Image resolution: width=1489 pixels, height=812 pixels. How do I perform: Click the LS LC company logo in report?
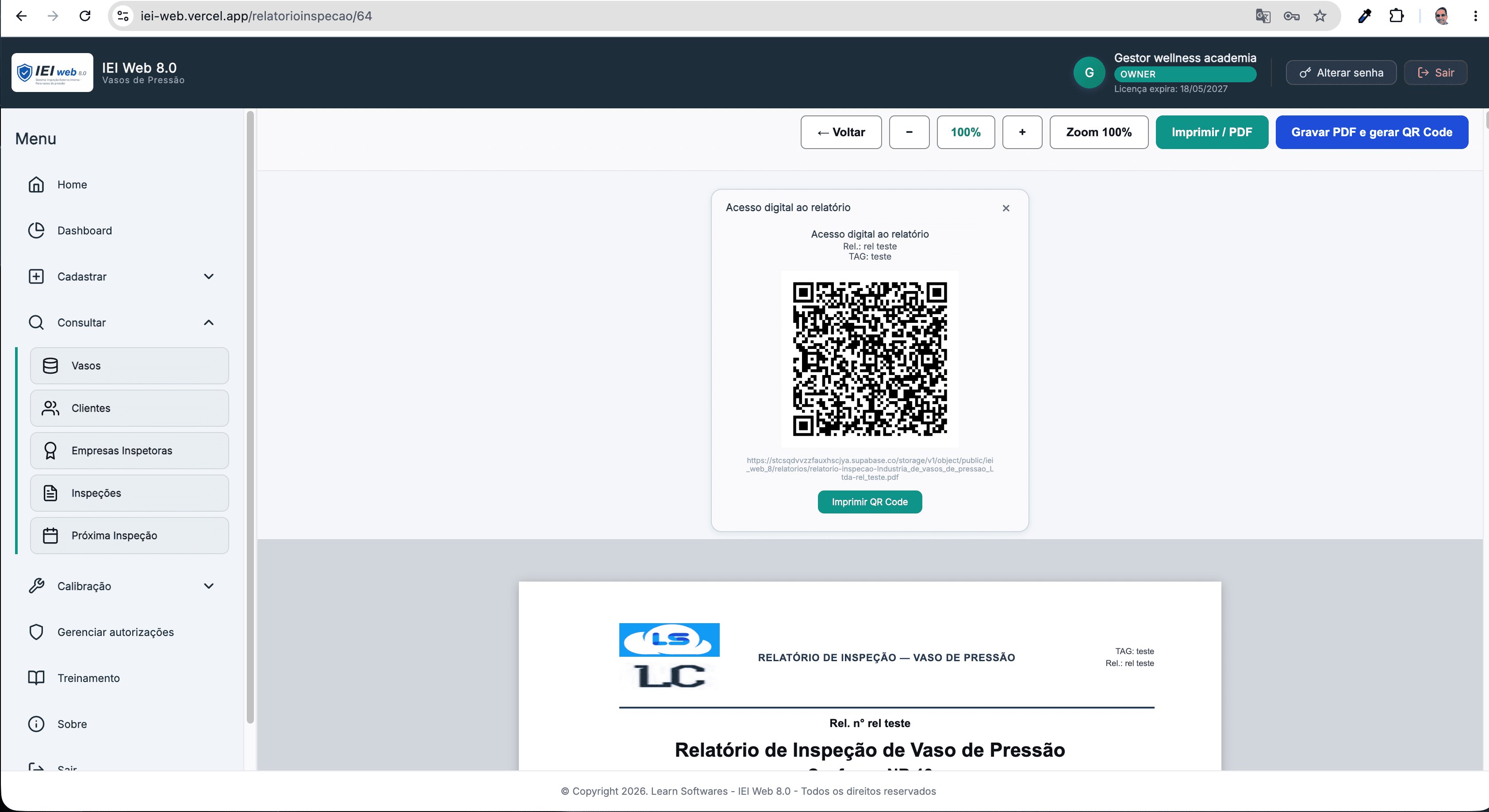[x=669, y=656]
